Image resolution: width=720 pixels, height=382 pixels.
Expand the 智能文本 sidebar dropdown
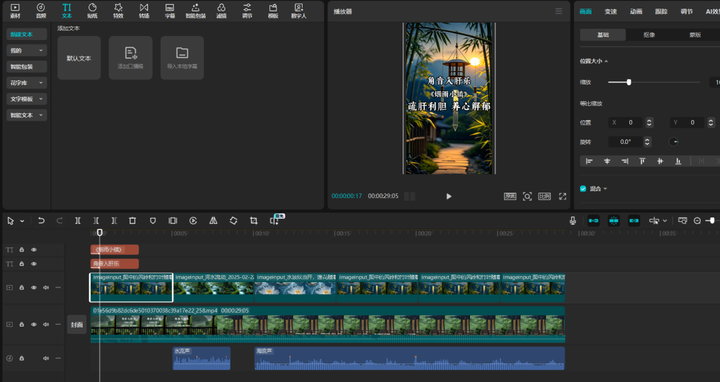coord(27,115)
